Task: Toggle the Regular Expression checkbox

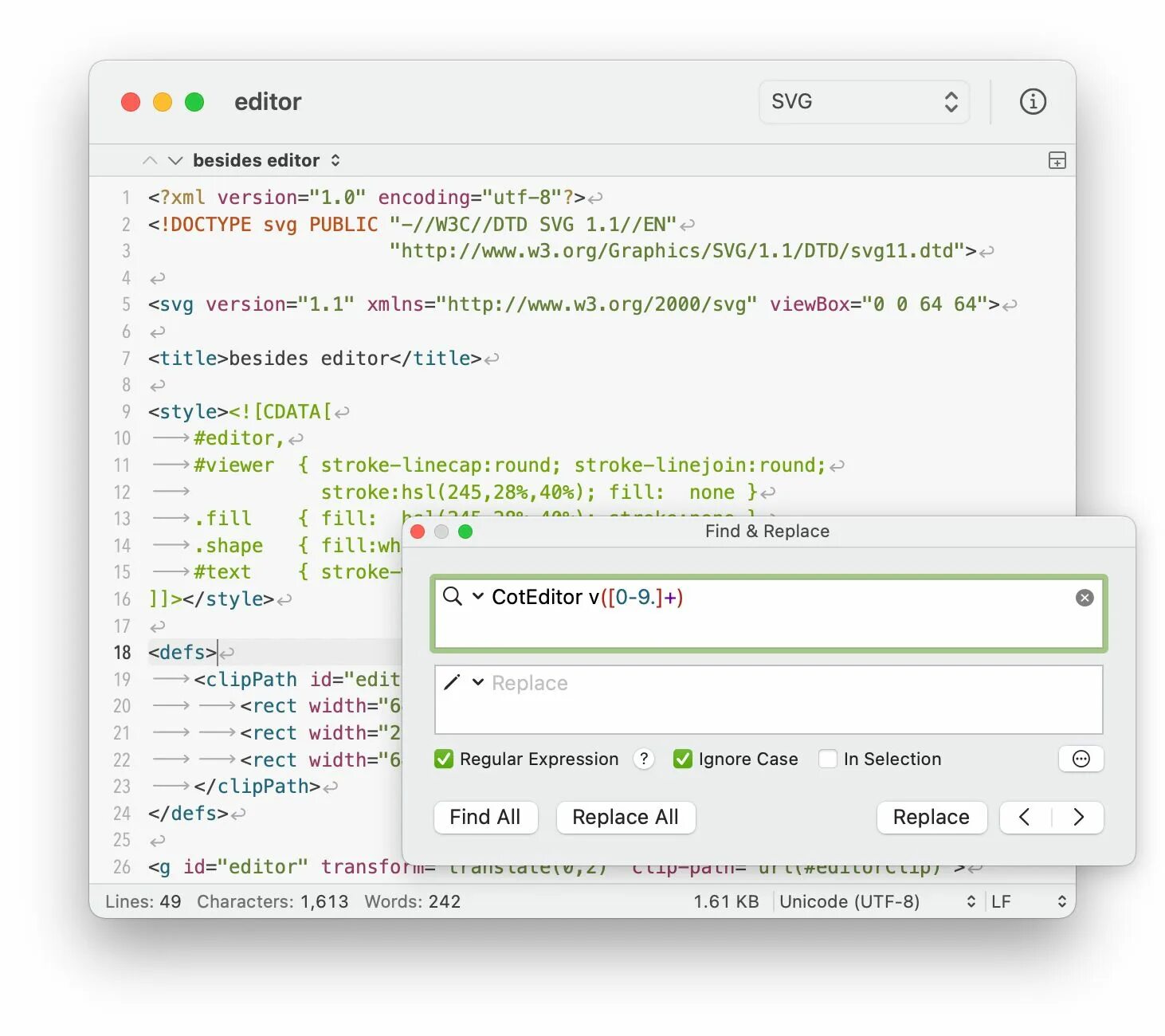Action: pos(444,759)
